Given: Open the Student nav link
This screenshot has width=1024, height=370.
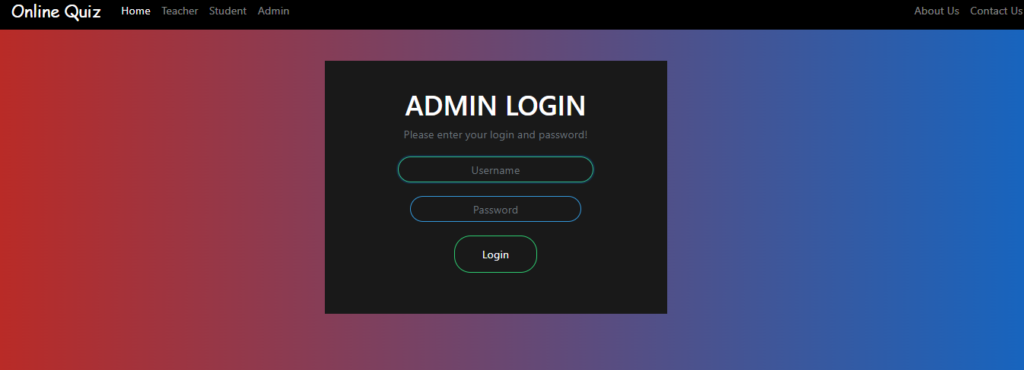Looking at the screenshot, I should [228, 11].
